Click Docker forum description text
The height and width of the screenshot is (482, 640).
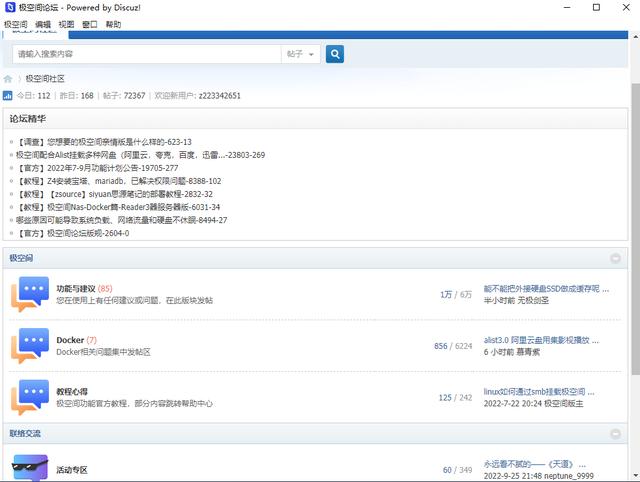click(x=103, y=352)
